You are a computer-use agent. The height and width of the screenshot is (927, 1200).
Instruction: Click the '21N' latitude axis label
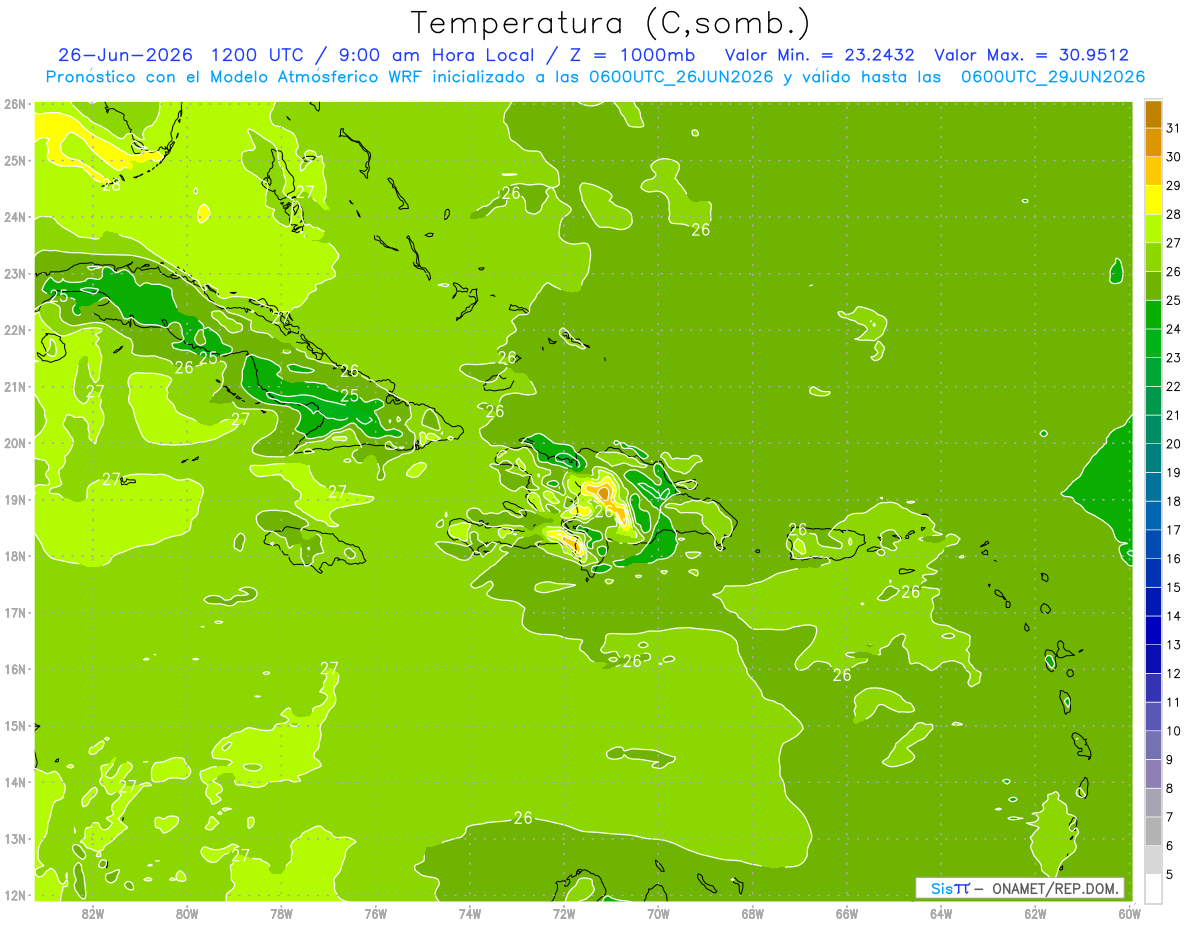coord(15,386)
